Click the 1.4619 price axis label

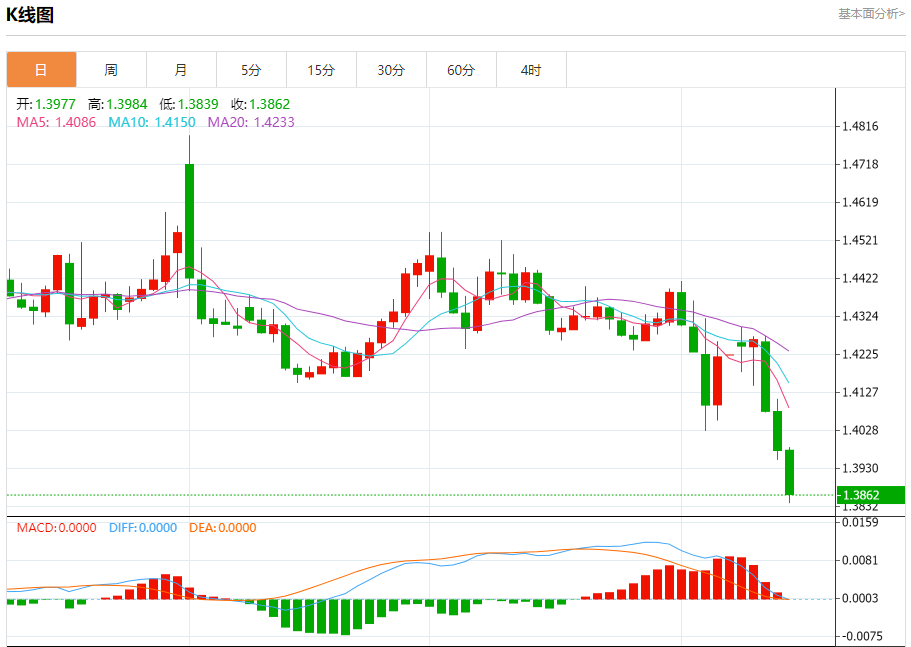(860, 202)
